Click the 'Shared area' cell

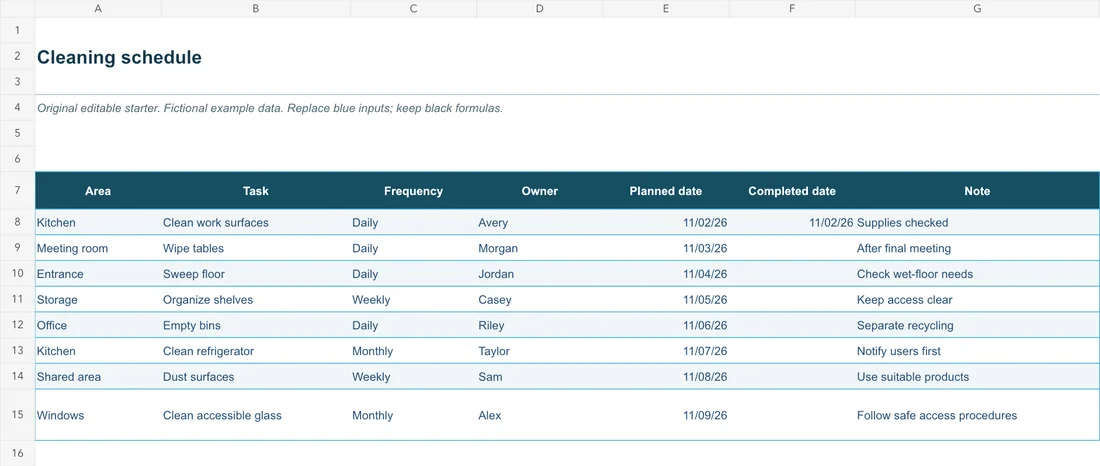[98, 377]
